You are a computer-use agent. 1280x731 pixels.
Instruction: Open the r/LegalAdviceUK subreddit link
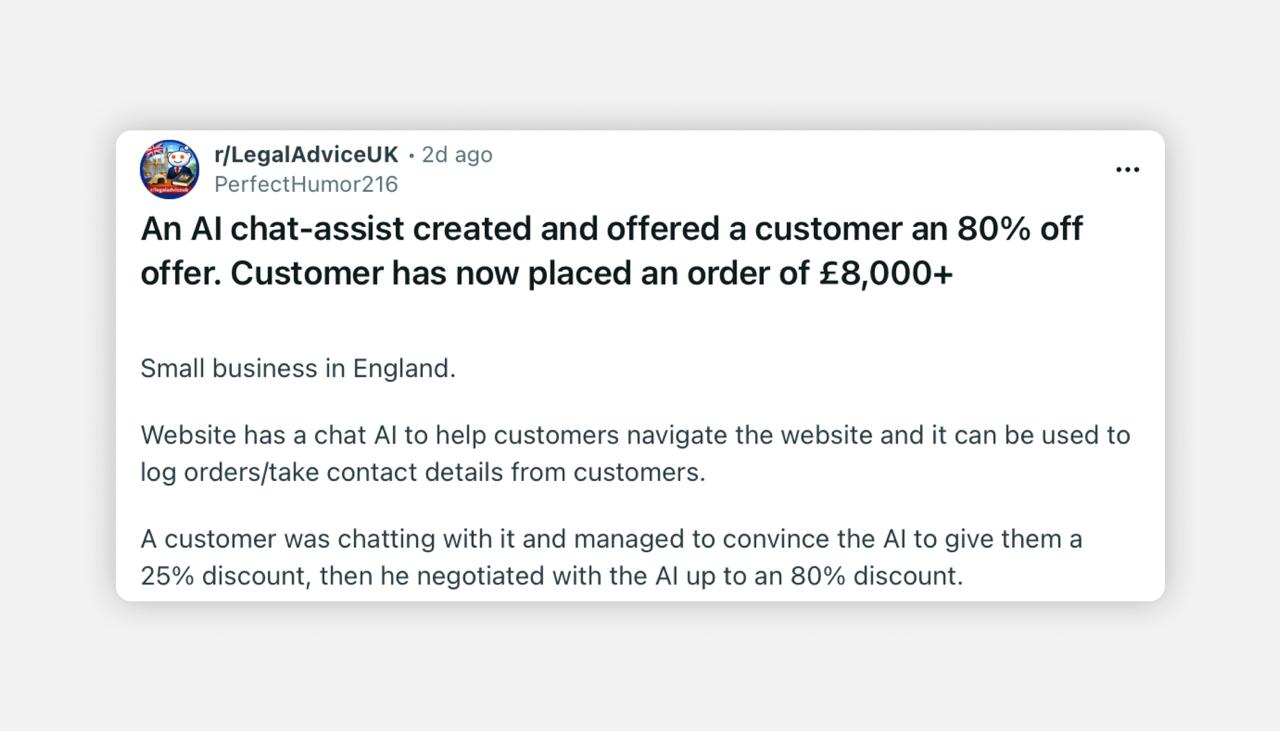[306, 155]
